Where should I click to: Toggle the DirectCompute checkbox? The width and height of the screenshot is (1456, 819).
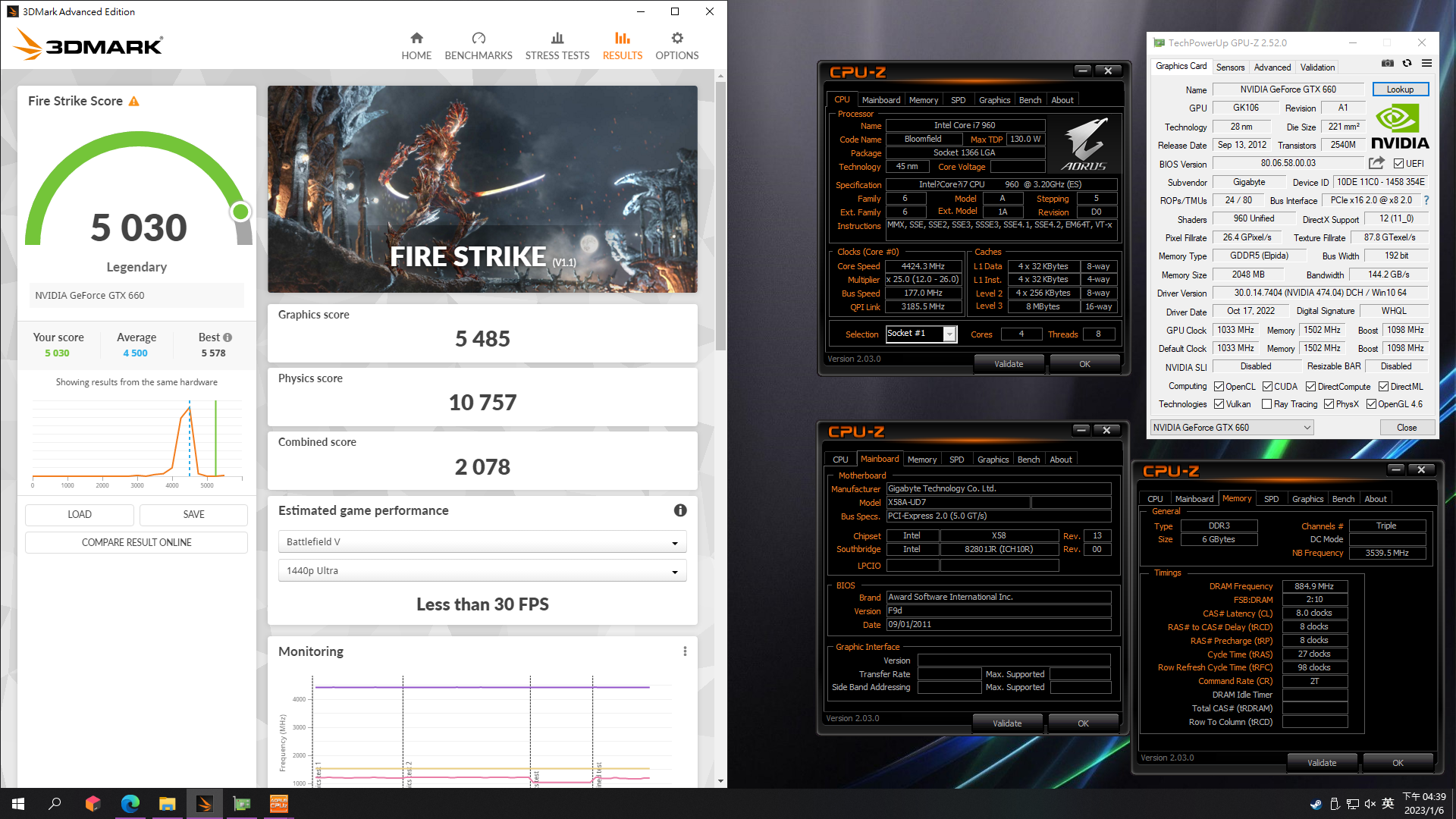1310,387
